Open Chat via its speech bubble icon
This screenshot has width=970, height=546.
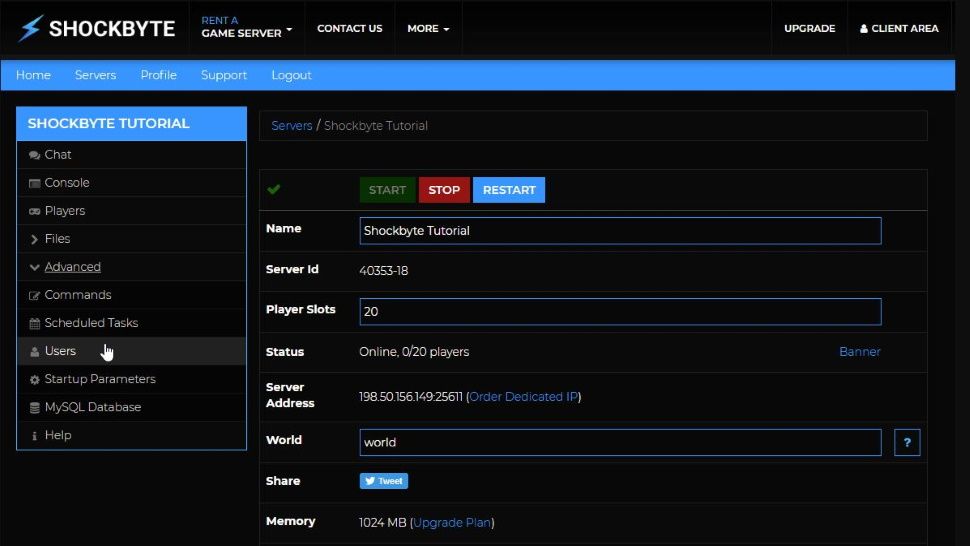(35, 155)
